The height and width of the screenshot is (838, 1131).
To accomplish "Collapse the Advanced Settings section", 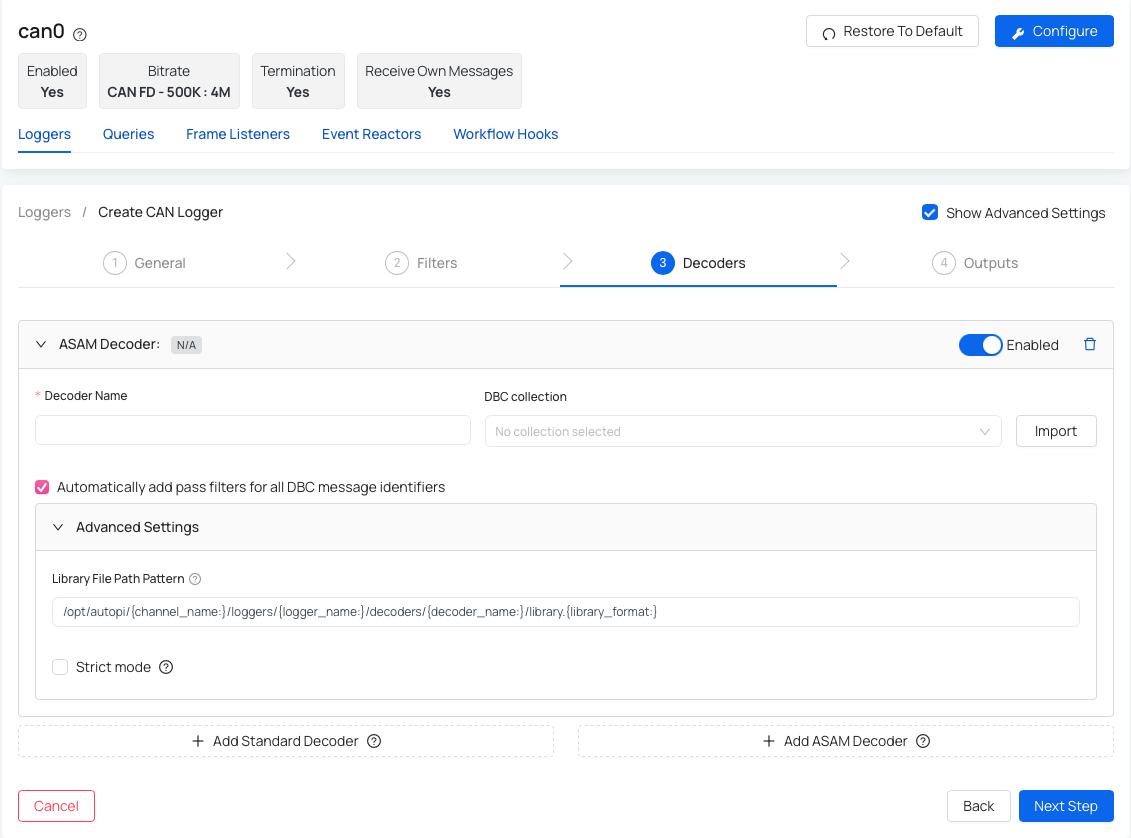I will point(58,527).
